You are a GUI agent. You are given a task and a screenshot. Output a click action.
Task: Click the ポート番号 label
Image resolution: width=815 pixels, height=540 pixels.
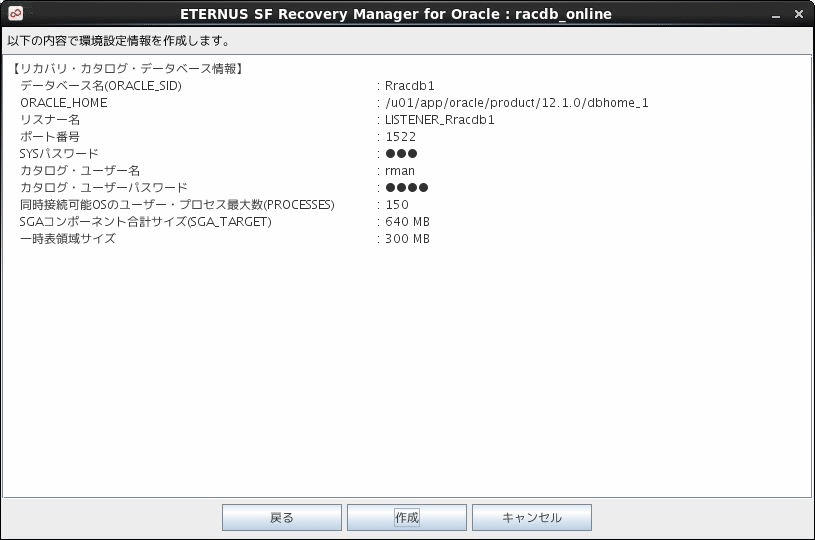tap(50, 137)
